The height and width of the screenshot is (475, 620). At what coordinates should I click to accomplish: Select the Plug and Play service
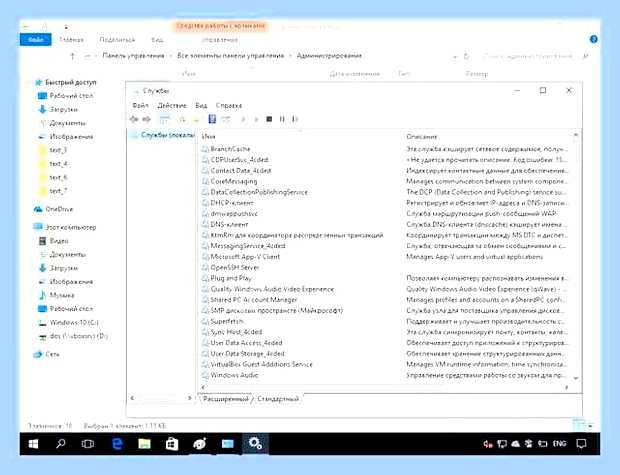pos(231,278)
